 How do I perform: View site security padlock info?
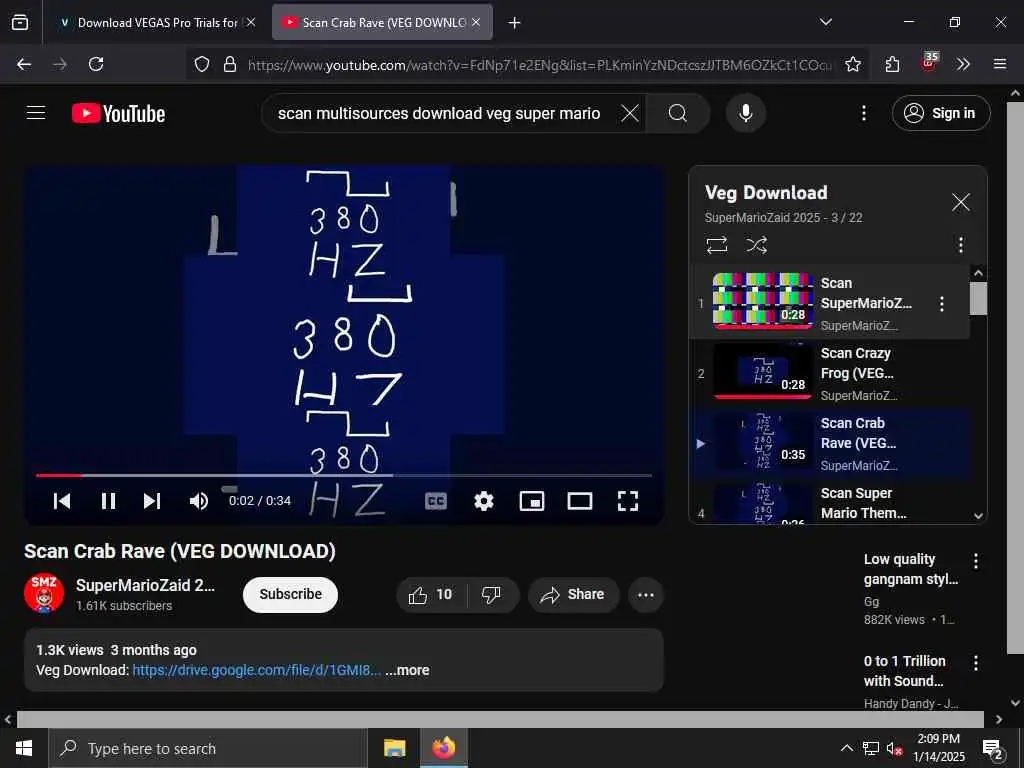coord(230,64)
